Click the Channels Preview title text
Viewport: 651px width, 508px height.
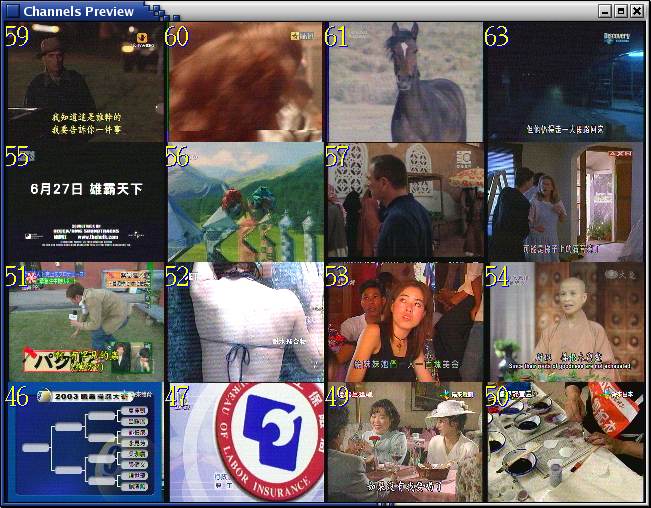click(78, 11)
